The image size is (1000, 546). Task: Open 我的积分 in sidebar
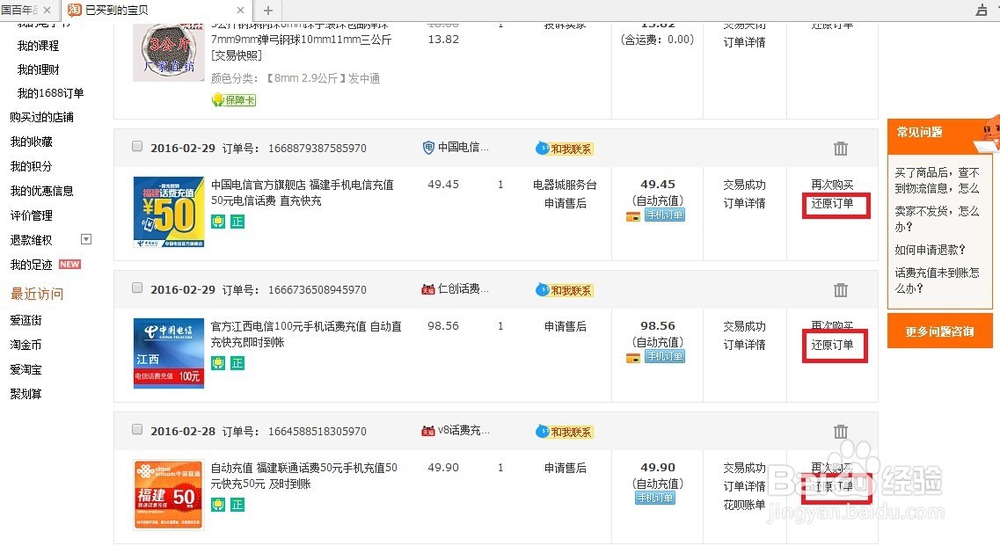[x=31, y=166]
